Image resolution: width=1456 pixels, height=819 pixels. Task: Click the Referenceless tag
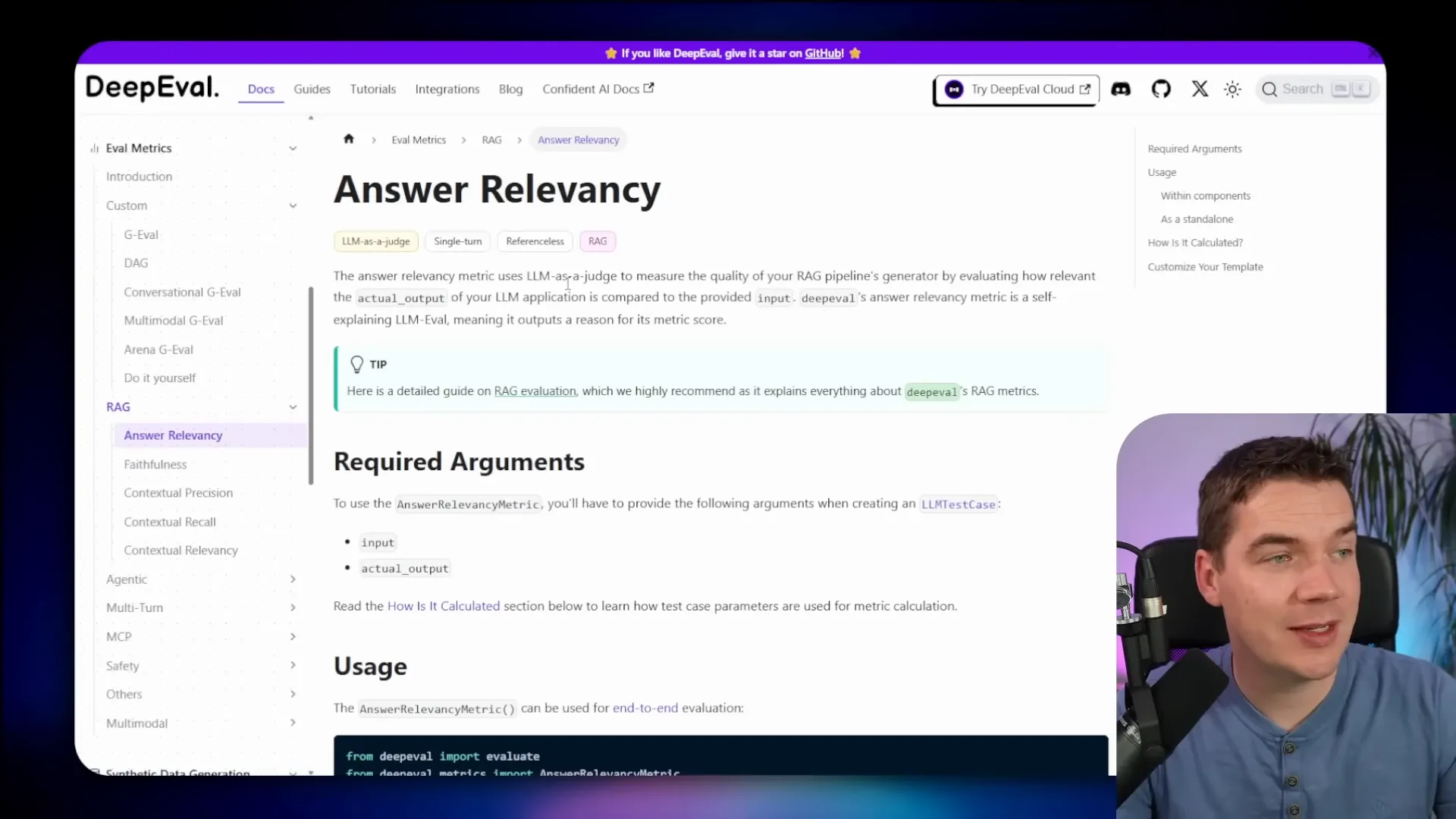coord(535,241)
